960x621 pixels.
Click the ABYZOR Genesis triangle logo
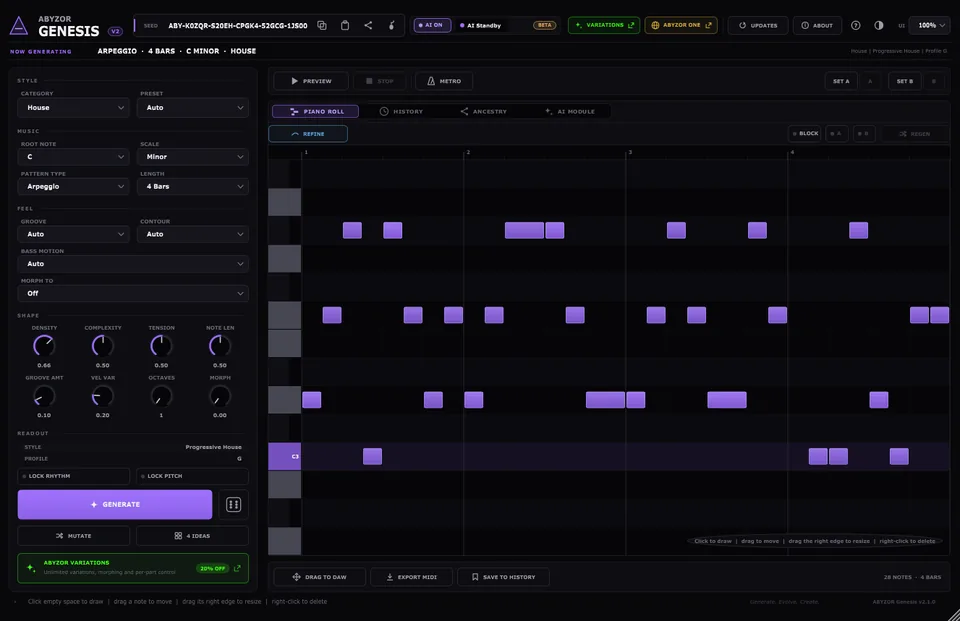[x=19, y=26]
